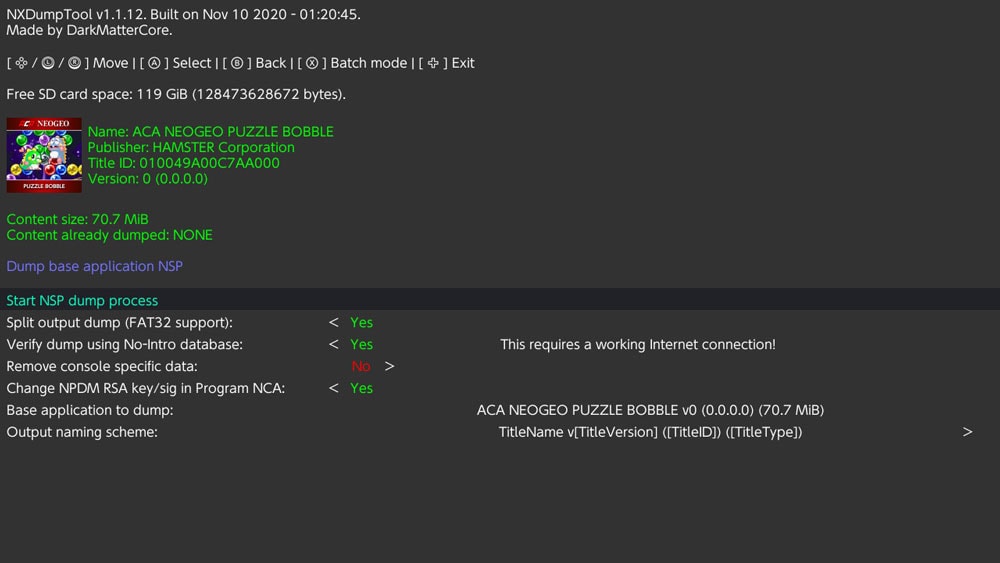Click the D-pad move icon
Screen dimensions: 1000x563
tap(21, 63)
